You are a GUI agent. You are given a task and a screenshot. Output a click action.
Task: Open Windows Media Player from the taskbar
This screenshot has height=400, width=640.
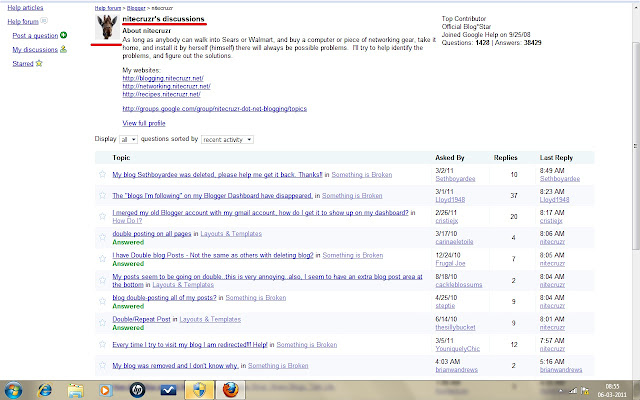coord(106,391)
